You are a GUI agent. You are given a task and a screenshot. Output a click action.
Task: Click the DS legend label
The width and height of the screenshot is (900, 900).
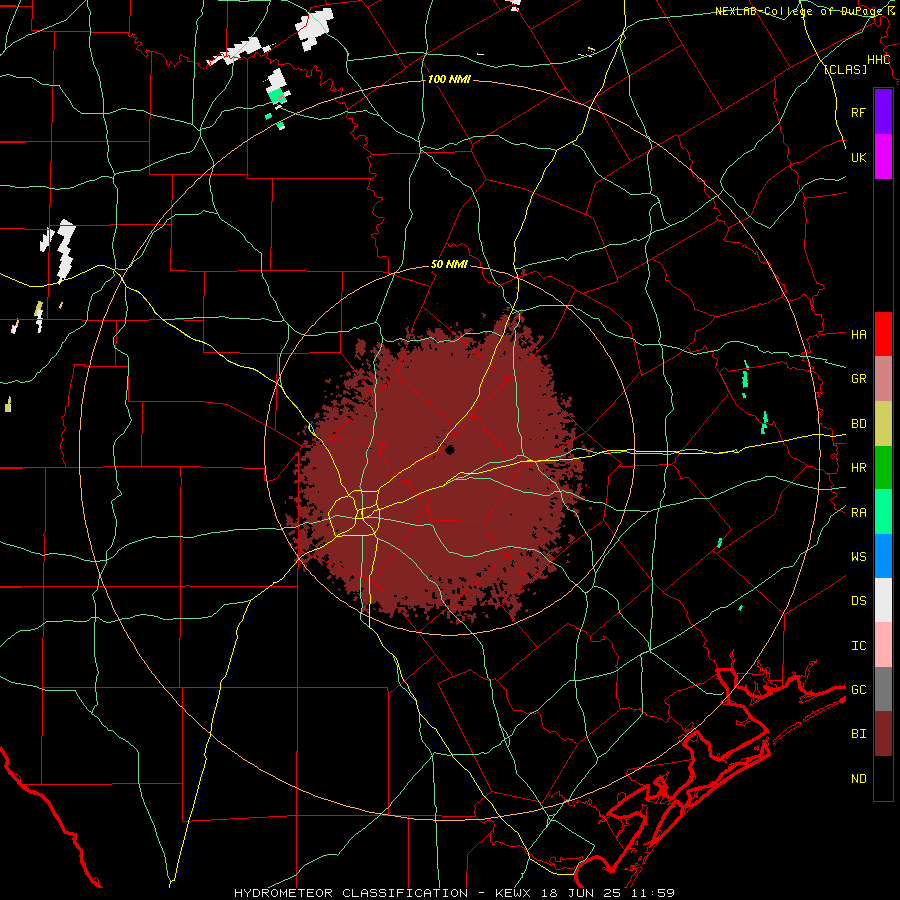858,601
